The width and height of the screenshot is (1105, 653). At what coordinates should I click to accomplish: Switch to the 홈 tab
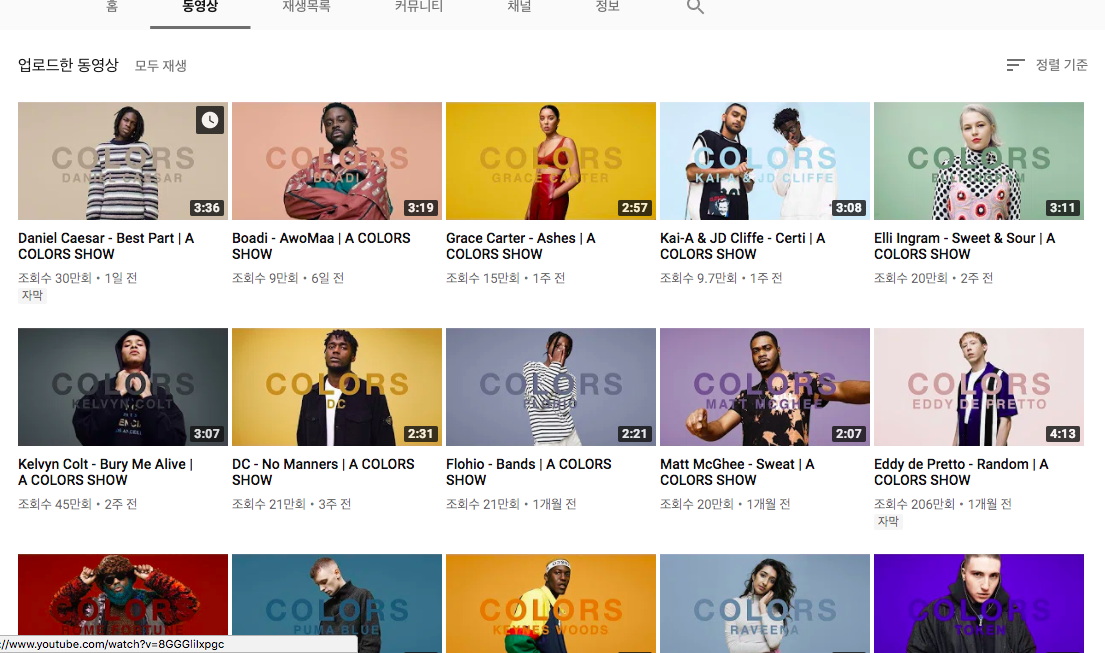[112, 7]
